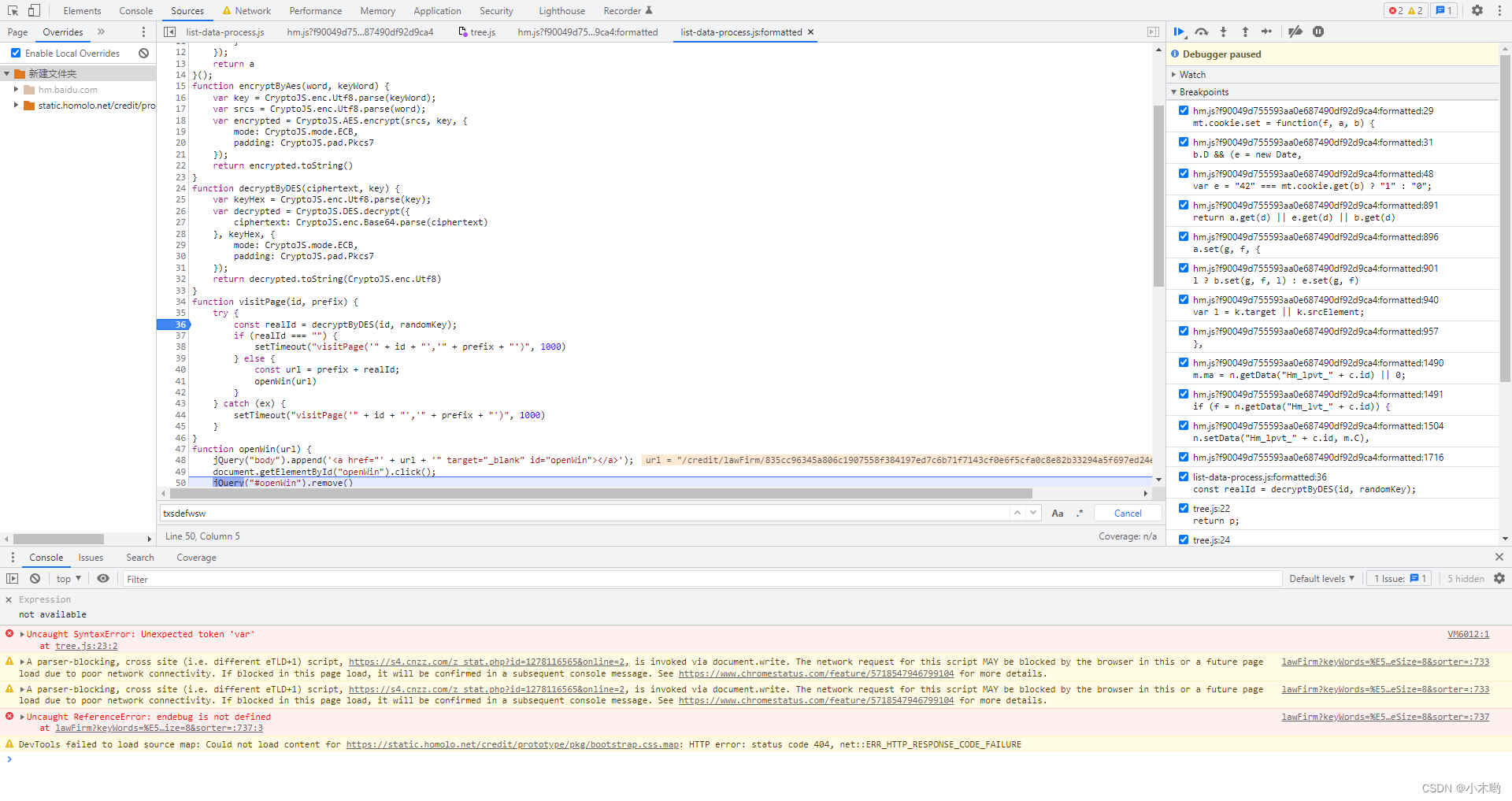Remove the live Expression entry
The width and height of the screenshot is (1512, 801).
(x=9, y=599)
